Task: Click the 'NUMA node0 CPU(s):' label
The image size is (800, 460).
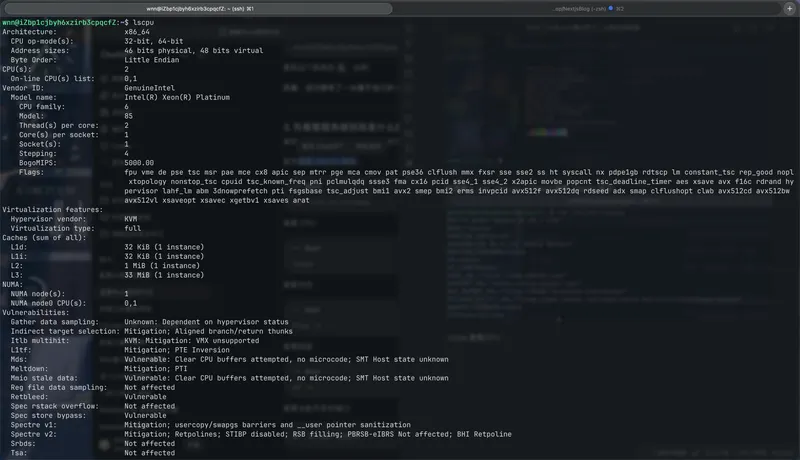Action: coord(48,303)
